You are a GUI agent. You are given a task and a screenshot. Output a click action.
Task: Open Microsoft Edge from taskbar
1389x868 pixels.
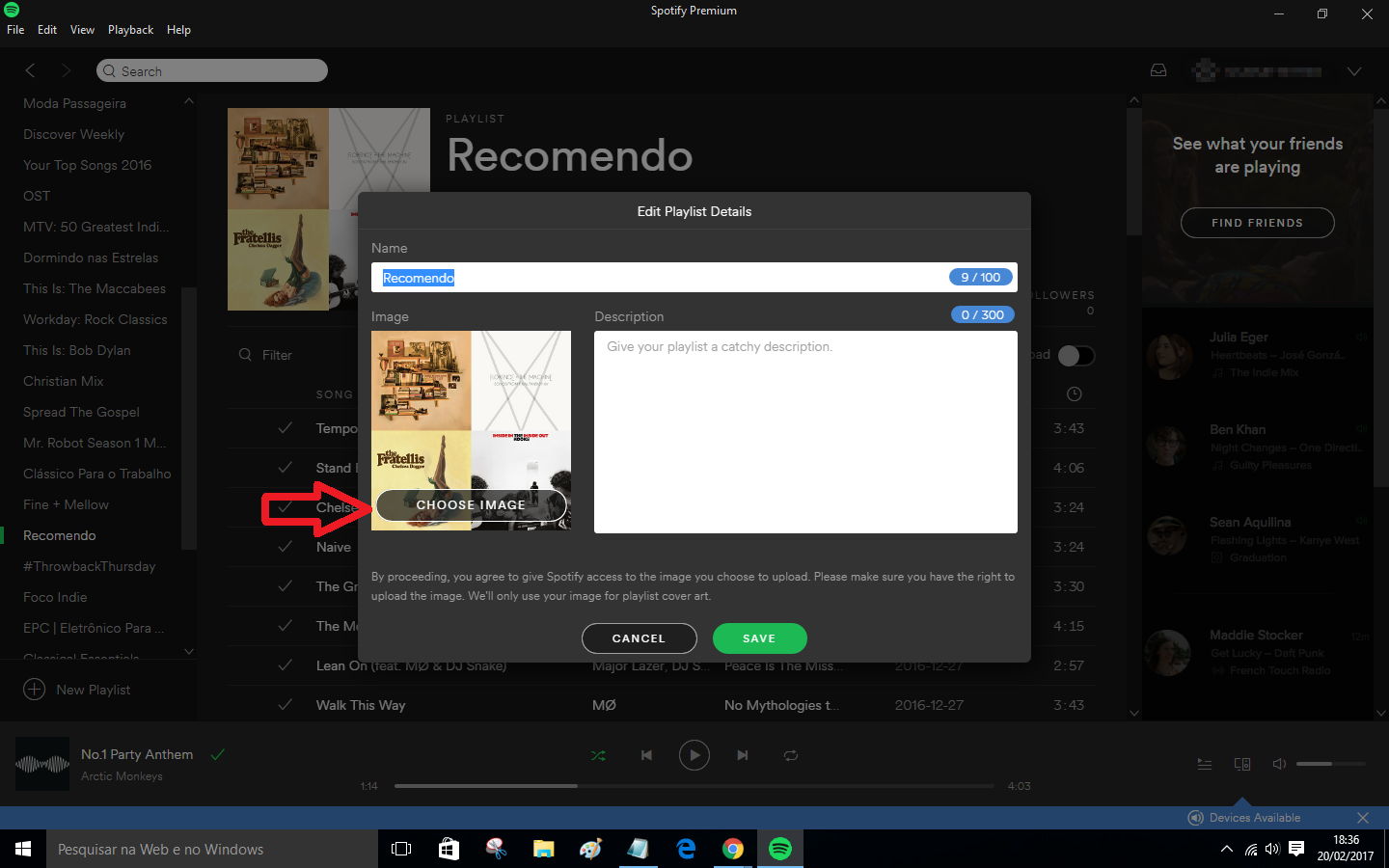[687, 849]
